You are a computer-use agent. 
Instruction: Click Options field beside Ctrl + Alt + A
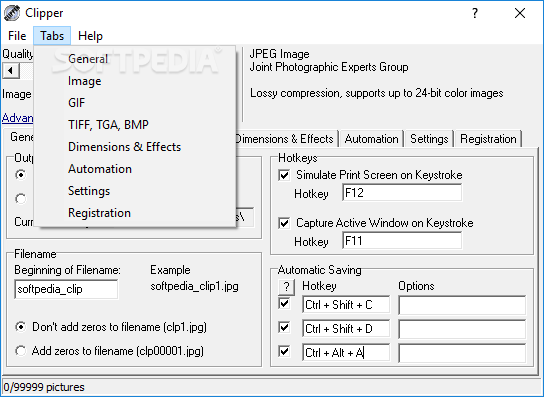462,353
